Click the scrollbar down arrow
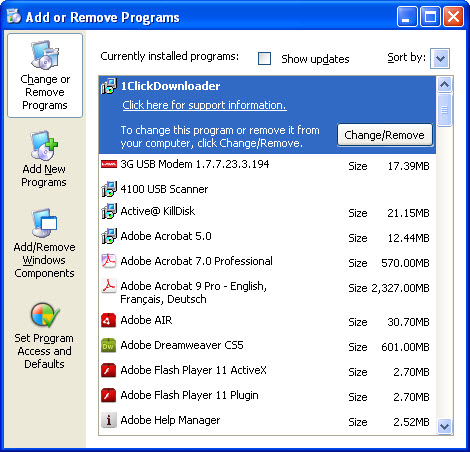The width and height of the screenshot is (470, 452). tap(444, 426)
